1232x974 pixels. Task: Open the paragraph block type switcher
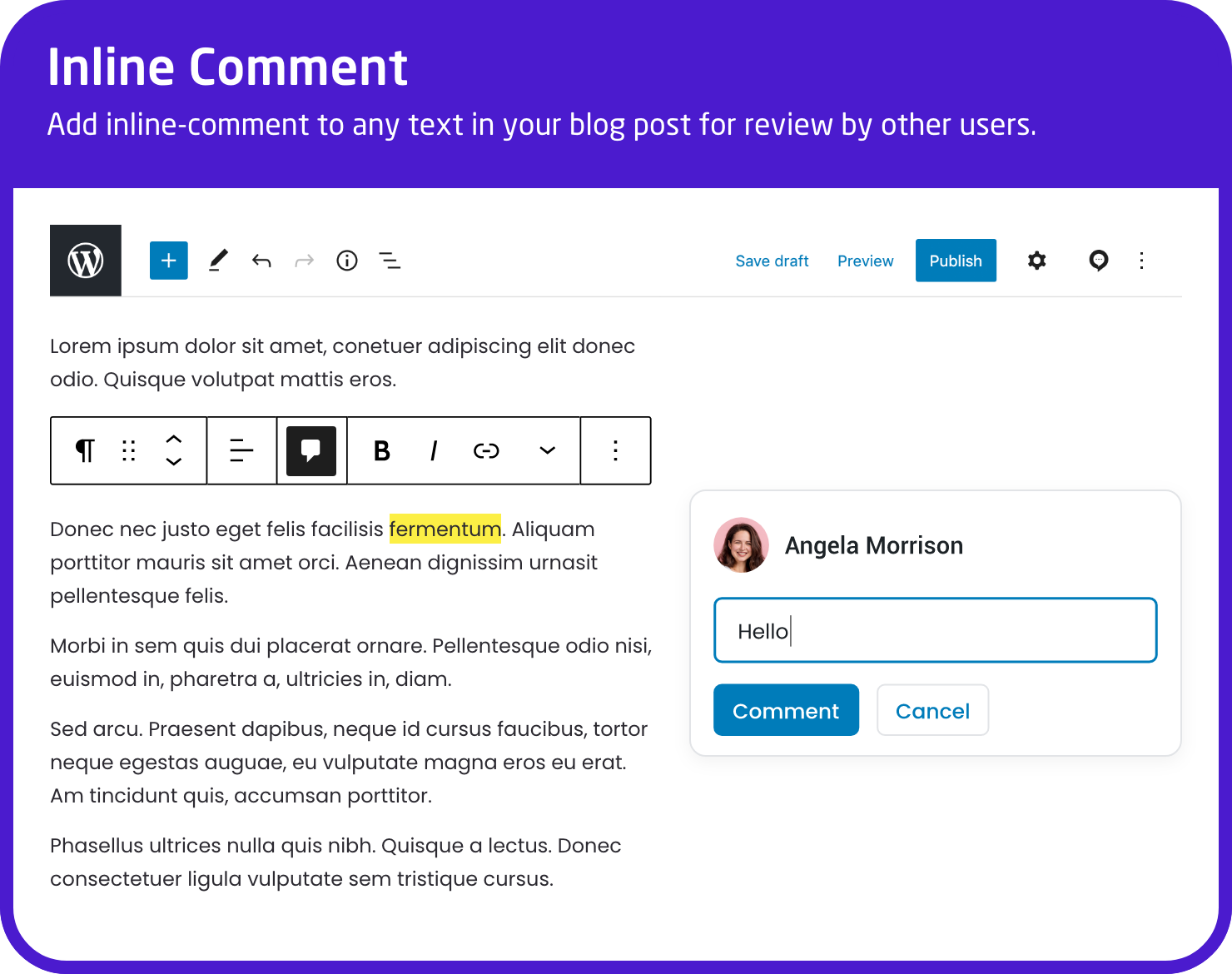pyautogui.click(x=84, y=450)
